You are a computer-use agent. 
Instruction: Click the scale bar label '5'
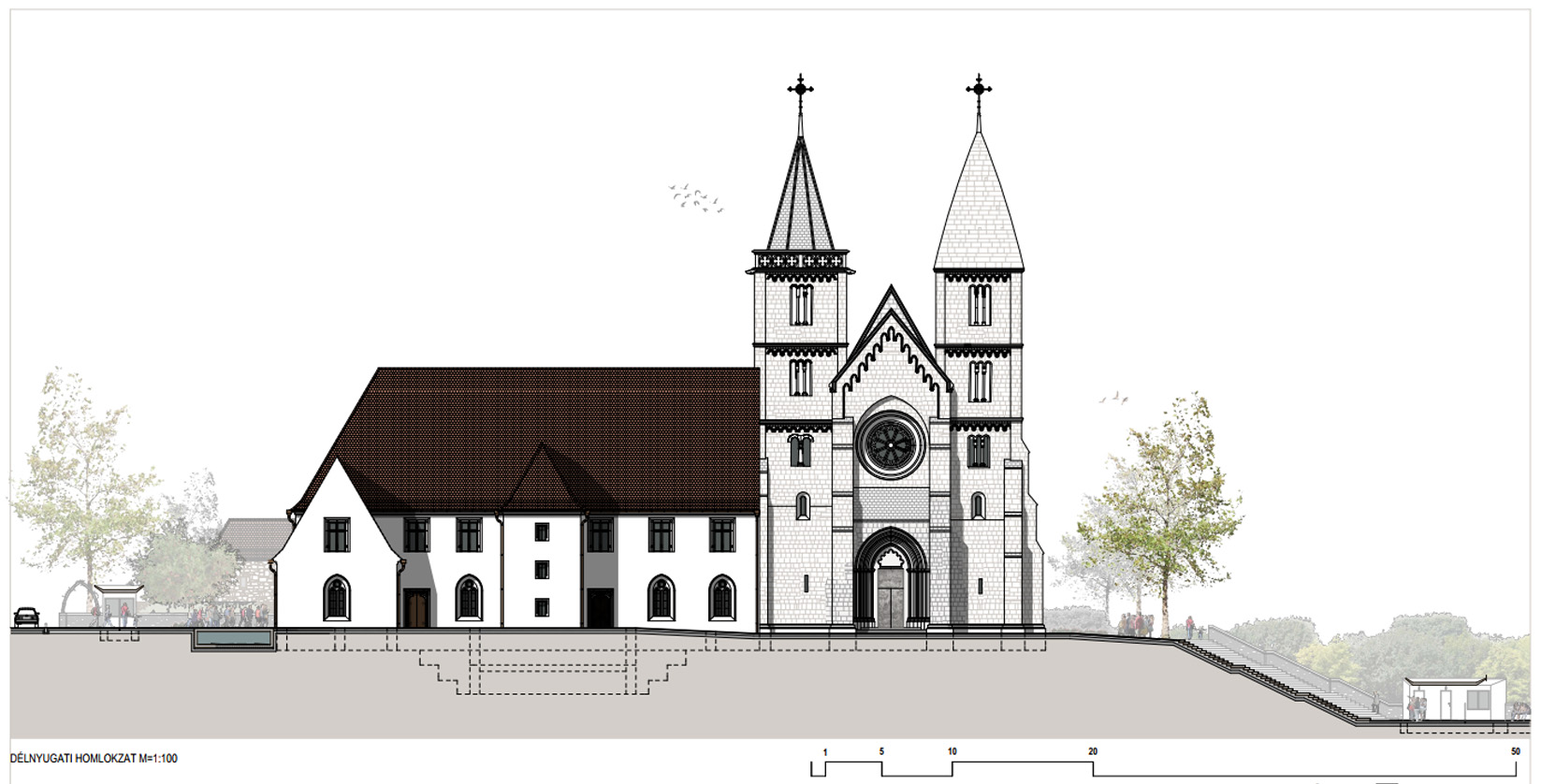coord(881,751)
